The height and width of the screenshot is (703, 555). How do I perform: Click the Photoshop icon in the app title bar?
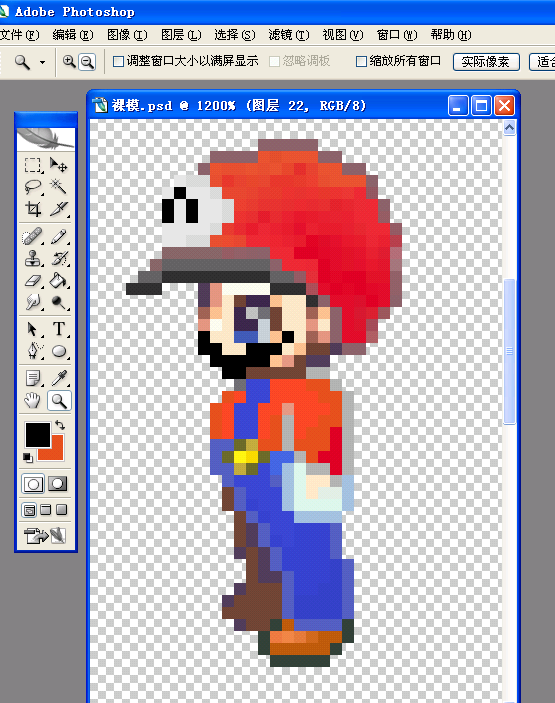point(4,11)
